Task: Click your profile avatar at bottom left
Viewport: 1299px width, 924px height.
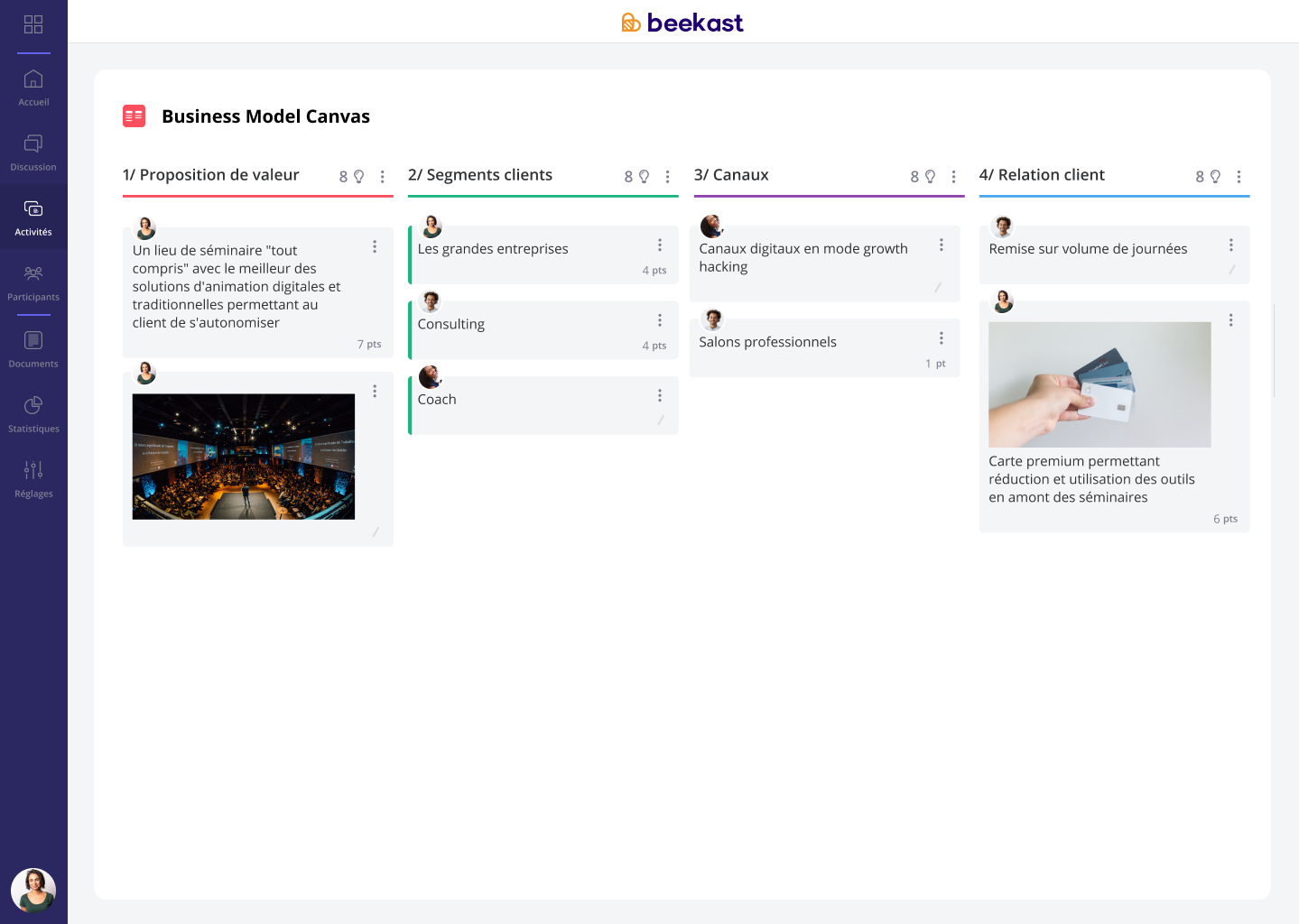Action: [33, 891]
